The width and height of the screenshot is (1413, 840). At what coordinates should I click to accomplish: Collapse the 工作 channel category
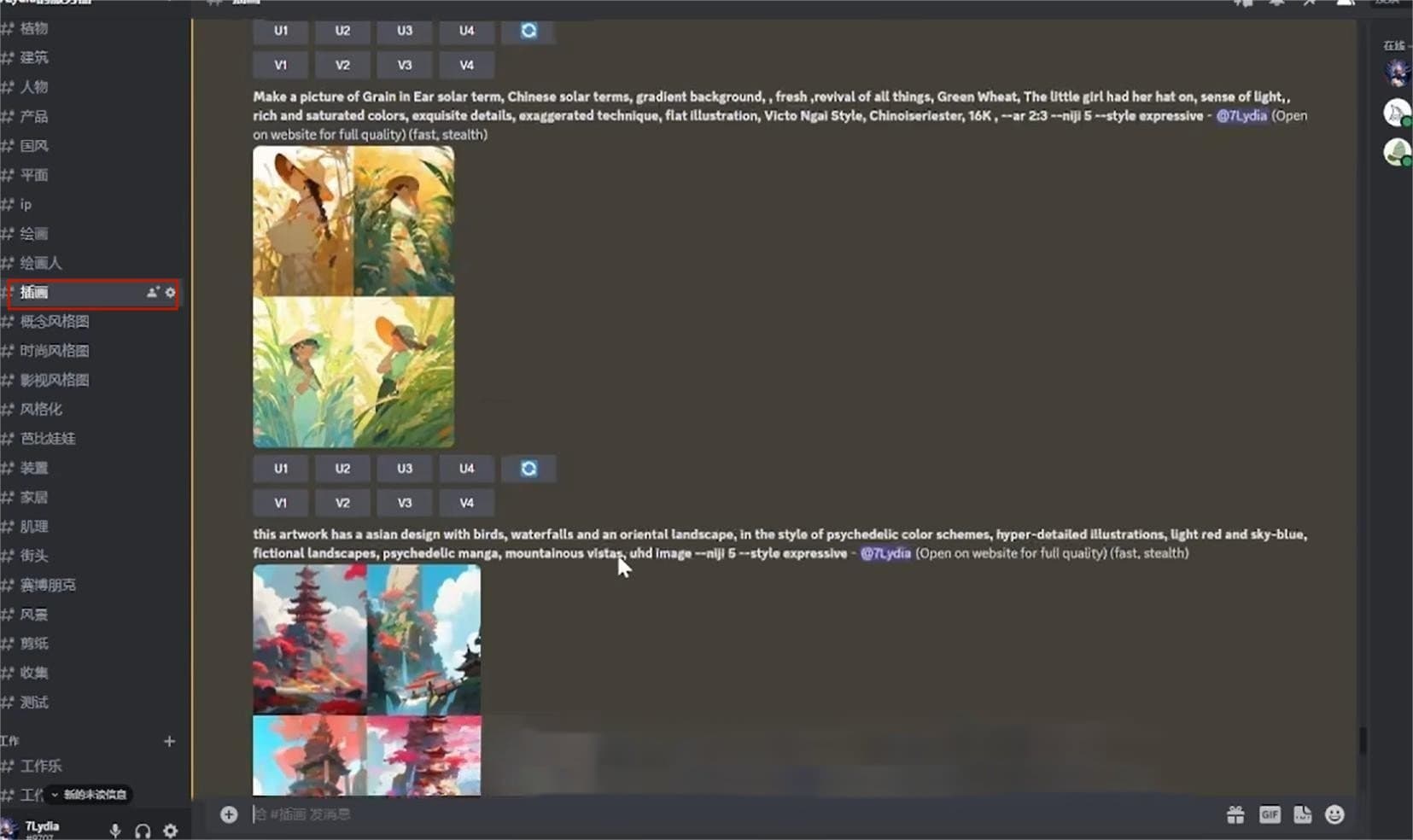pyautogui.click(x=10, y=741)
